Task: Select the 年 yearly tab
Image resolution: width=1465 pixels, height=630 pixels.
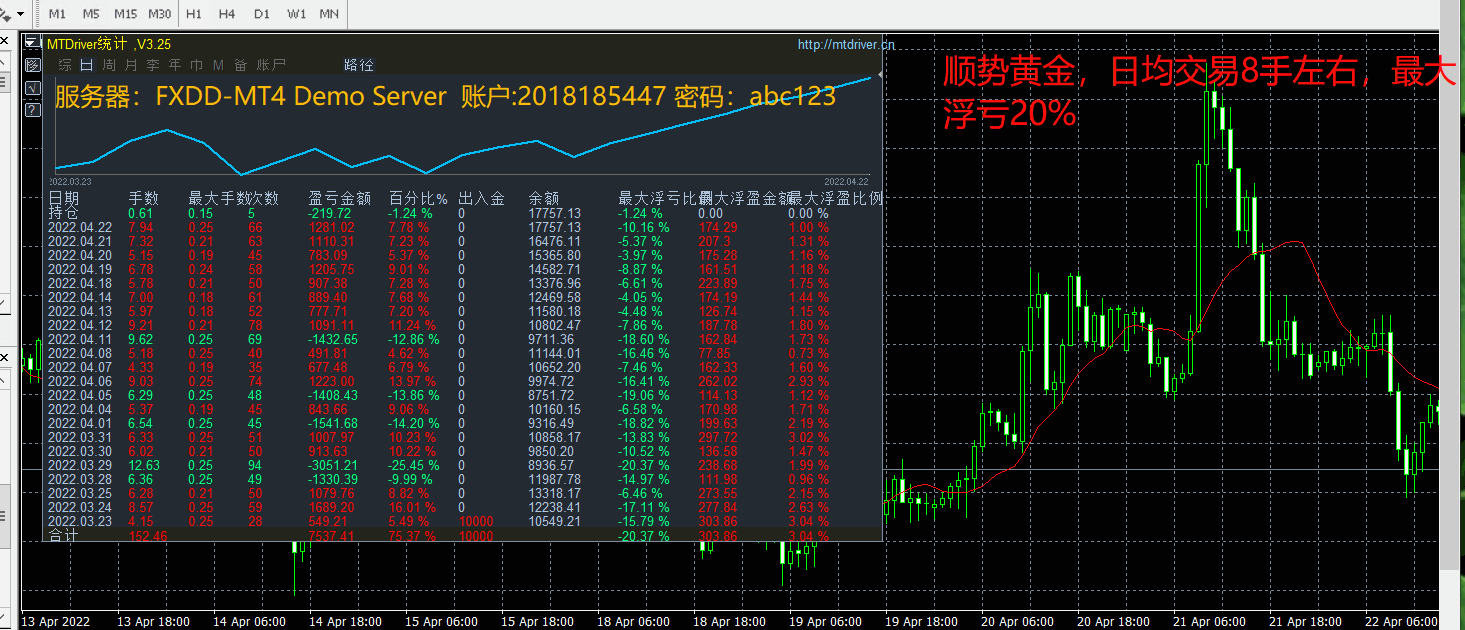Action: click(x=175, y=65)
